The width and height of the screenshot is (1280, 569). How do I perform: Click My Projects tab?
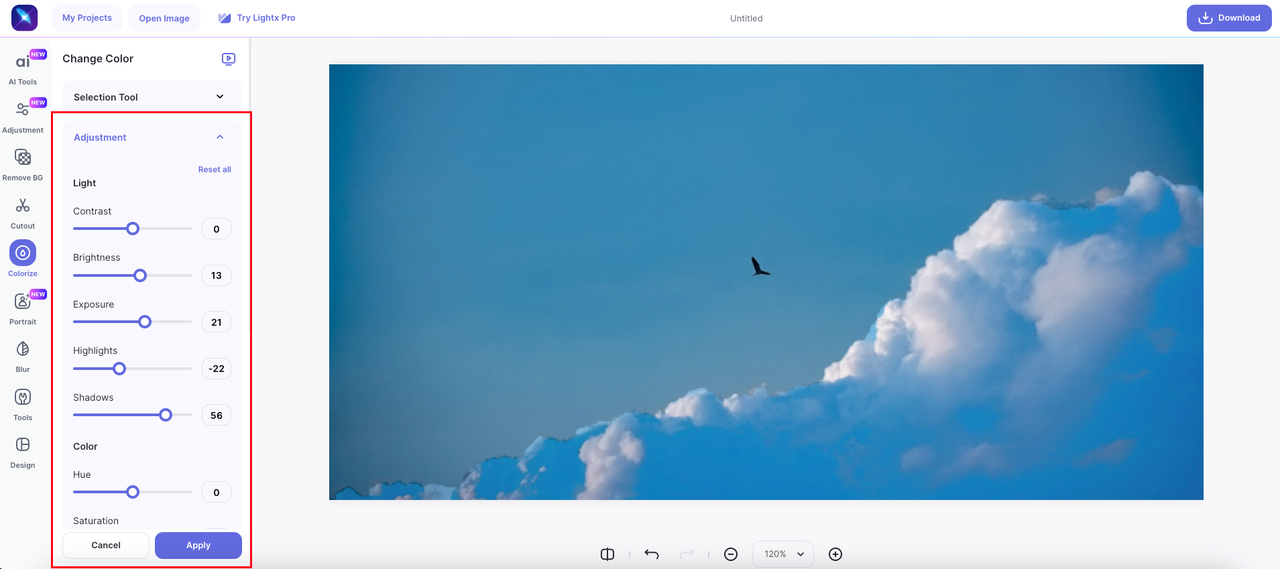pos(87,18)
